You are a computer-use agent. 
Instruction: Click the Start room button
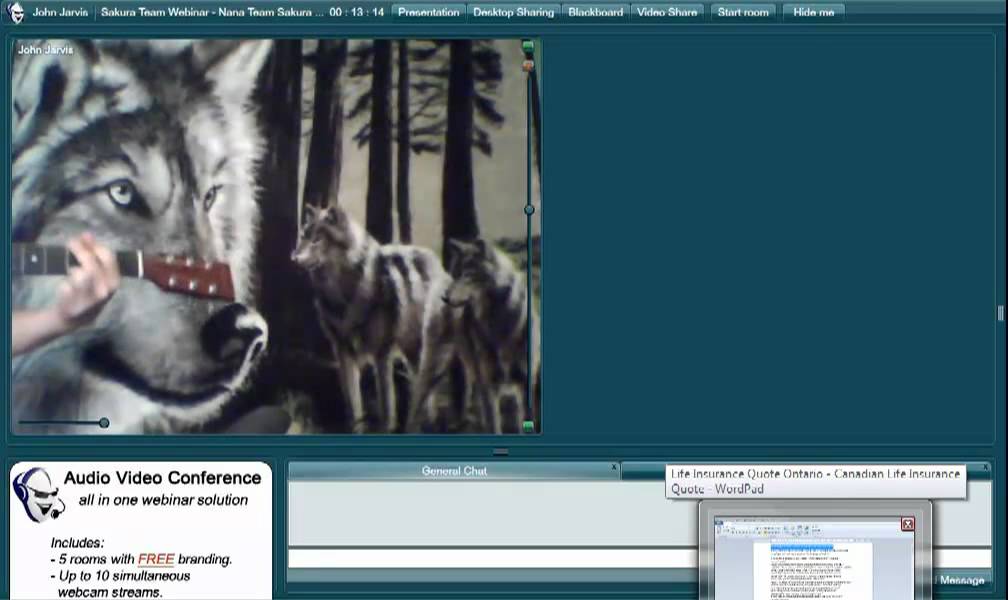[743, 12]
